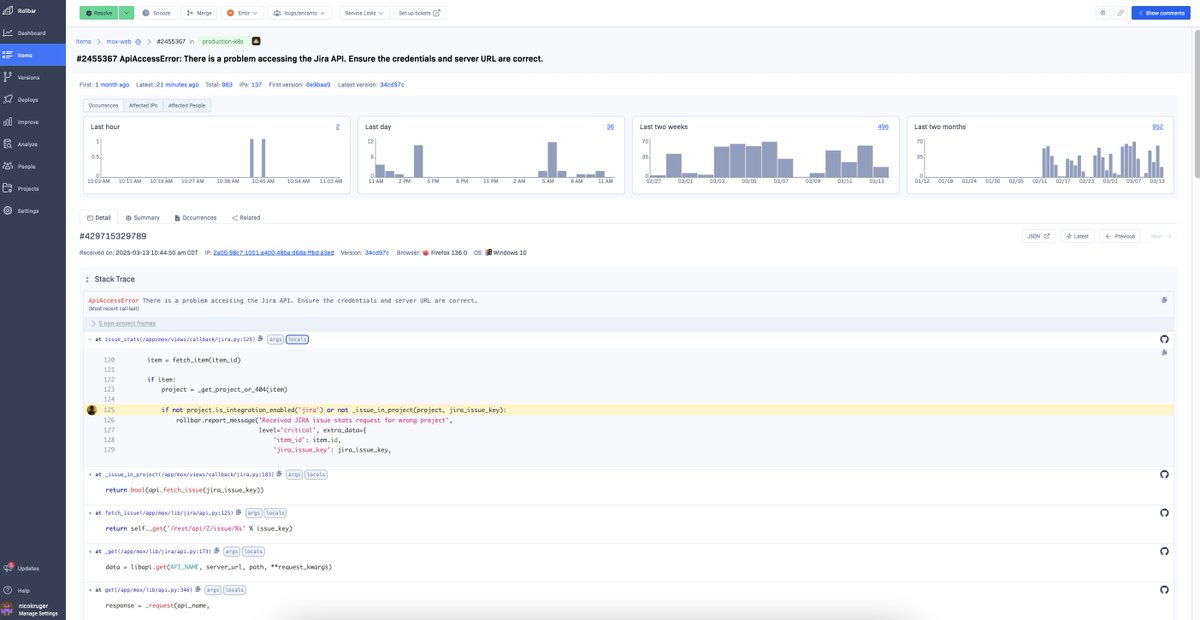Viewport: 1200px width, 620px height.
Task: Toggle locals for fetch_issue frame
Action: click(x=275, y=513)
